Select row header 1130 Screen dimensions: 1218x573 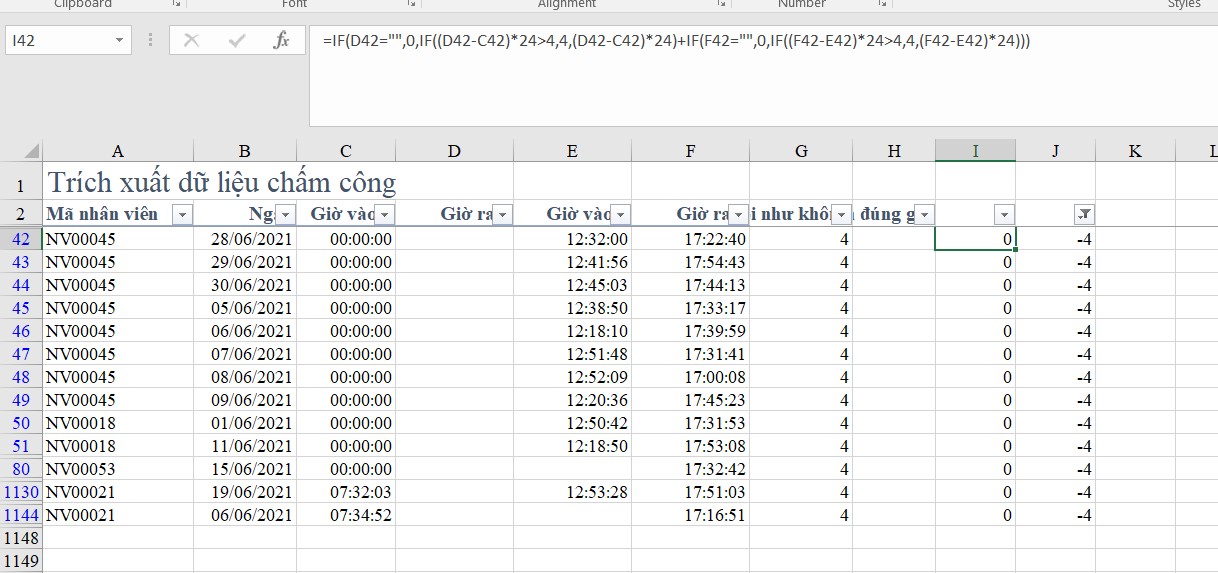pos(20,492)
